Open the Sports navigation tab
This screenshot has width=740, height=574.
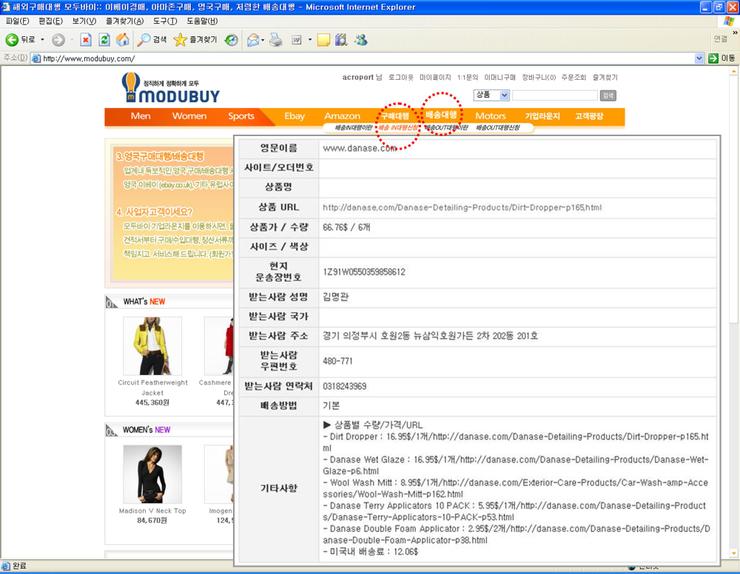pos(241,116)
